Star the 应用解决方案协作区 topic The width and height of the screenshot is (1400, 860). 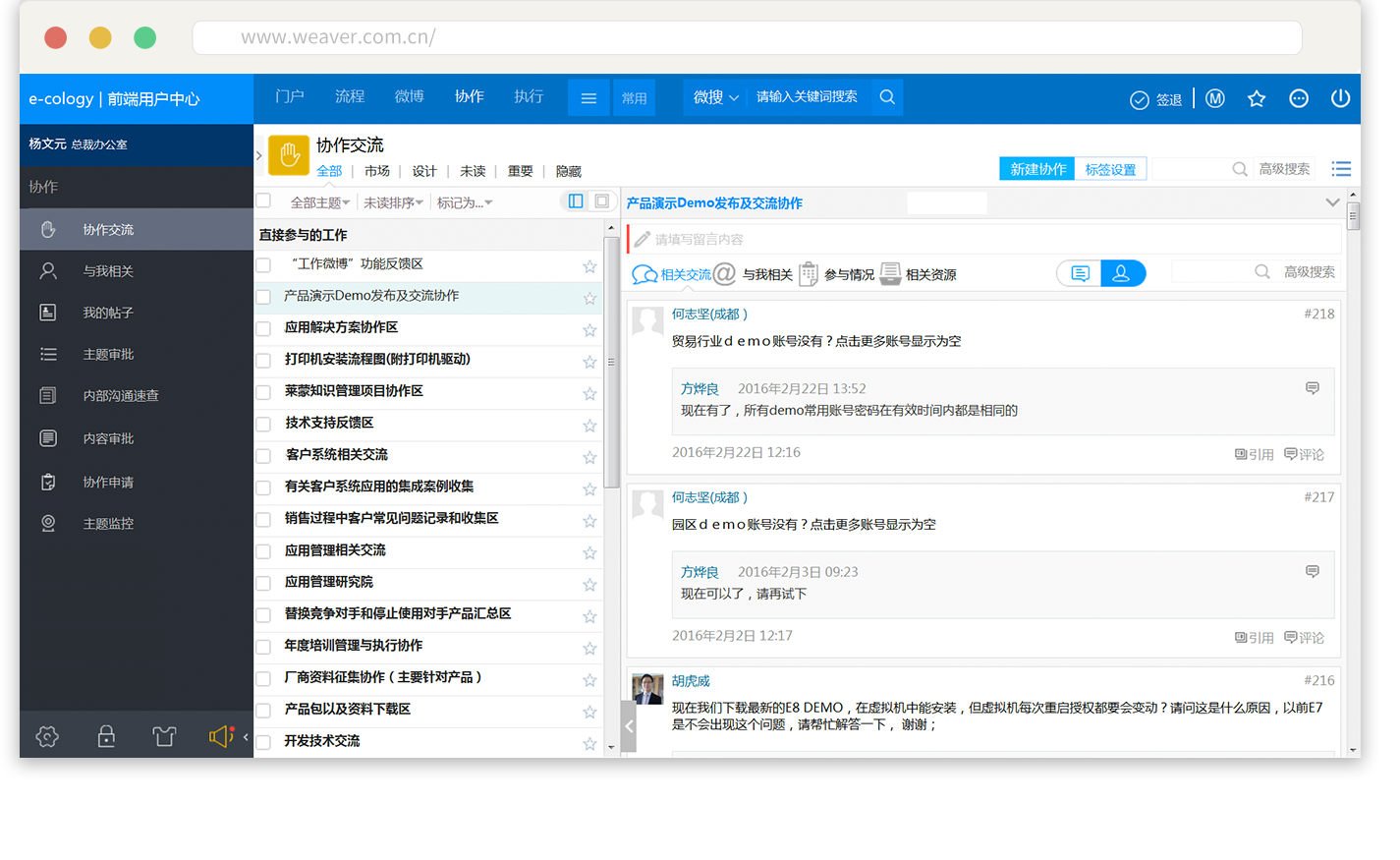(x=589, y=330)
